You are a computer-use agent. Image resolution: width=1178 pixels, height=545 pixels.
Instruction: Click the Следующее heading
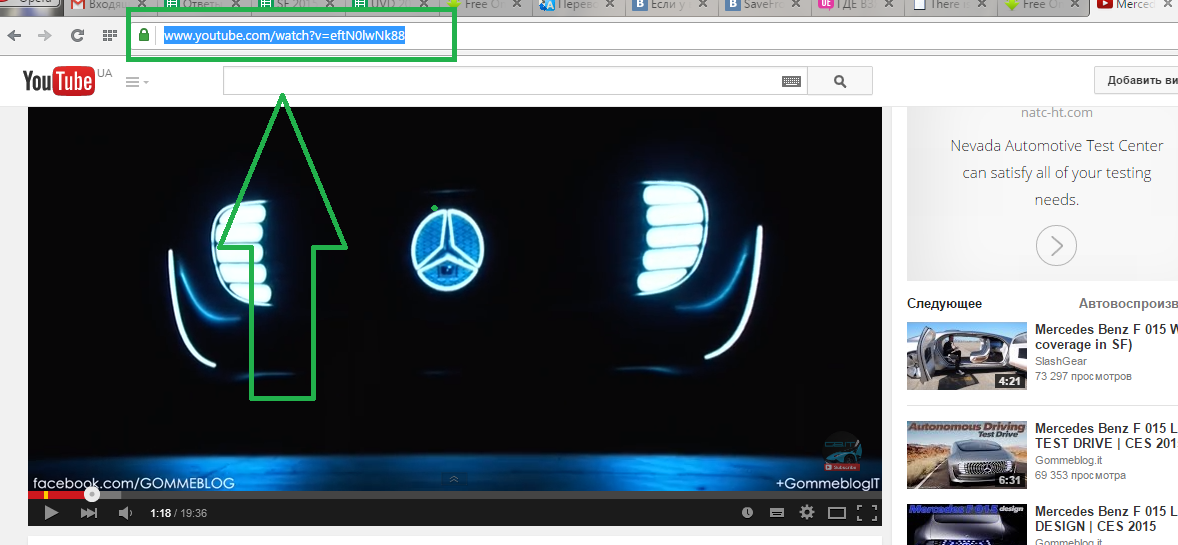[944, 304]
